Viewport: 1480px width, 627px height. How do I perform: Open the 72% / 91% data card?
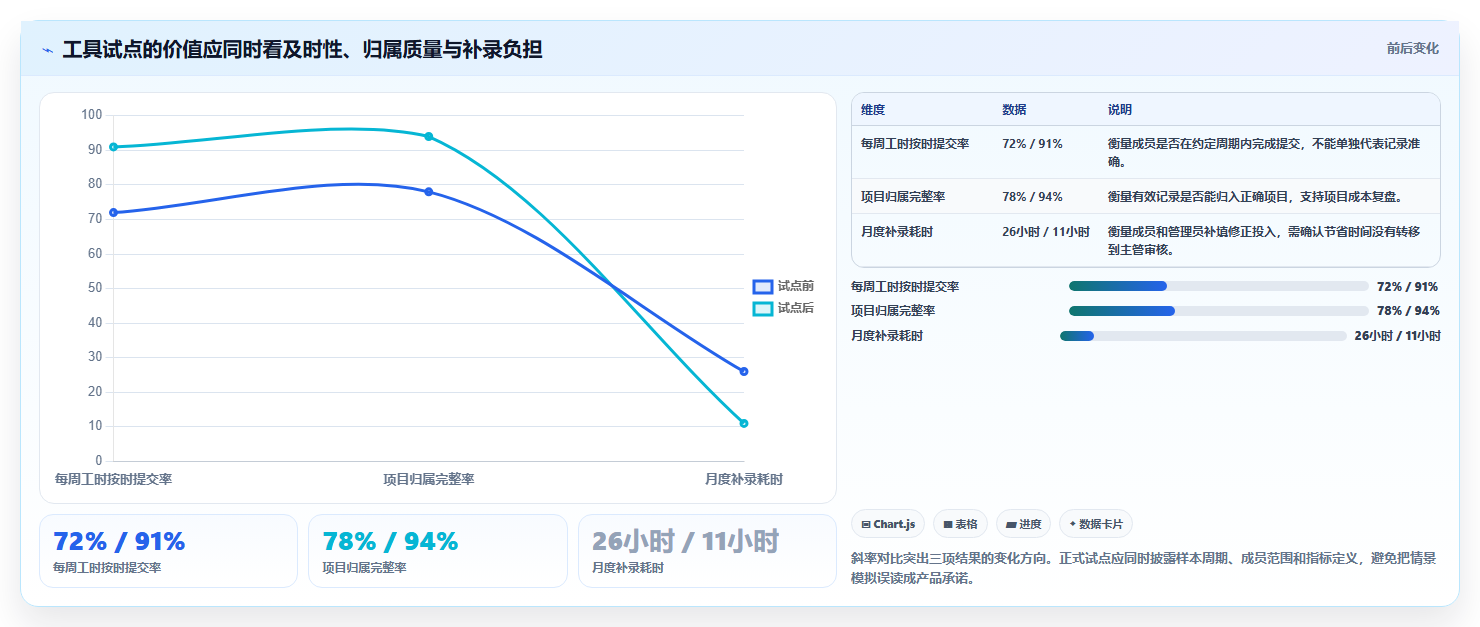tap(168, 551)
